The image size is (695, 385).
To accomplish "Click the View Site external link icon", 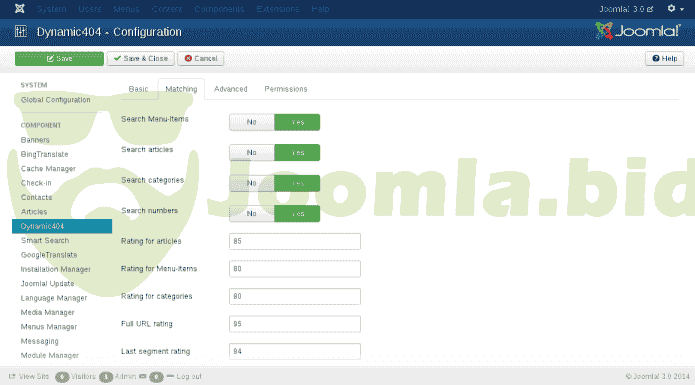I will click(x=12, y=376).
